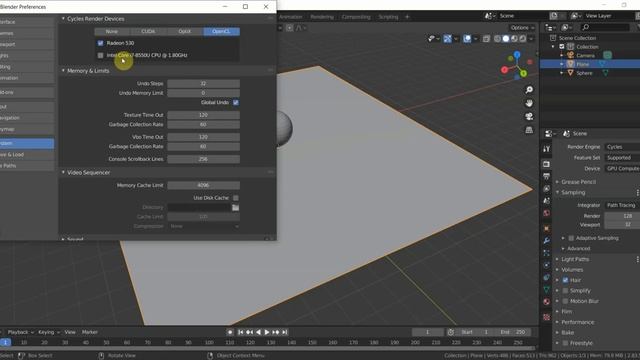Collapse the Video Sequencer panel
The height and width of the screenshot is (360, 640).
(x=63, y=172)
